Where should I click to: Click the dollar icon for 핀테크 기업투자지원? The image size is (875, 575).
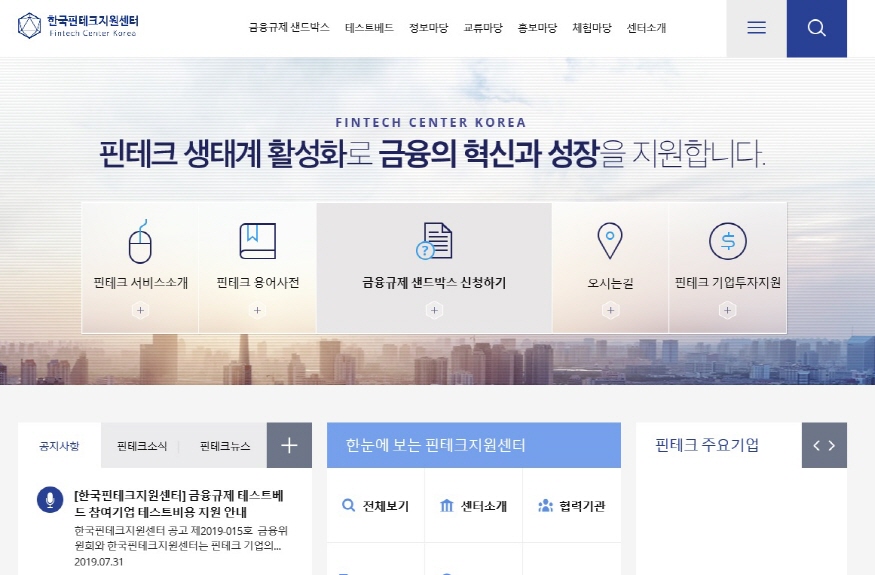pos(728,241)
